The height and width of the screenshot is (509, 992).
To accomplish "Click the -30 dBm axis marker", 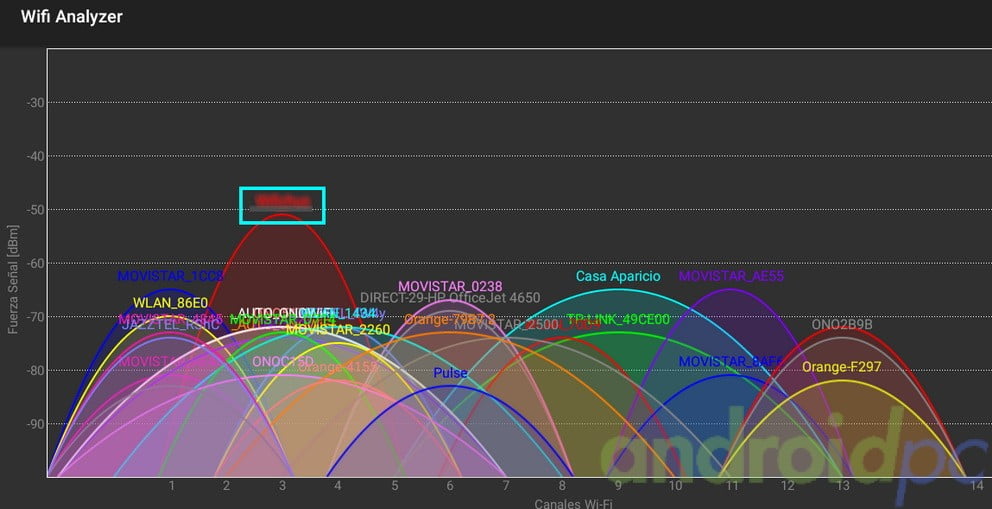I will click(36, 102).
